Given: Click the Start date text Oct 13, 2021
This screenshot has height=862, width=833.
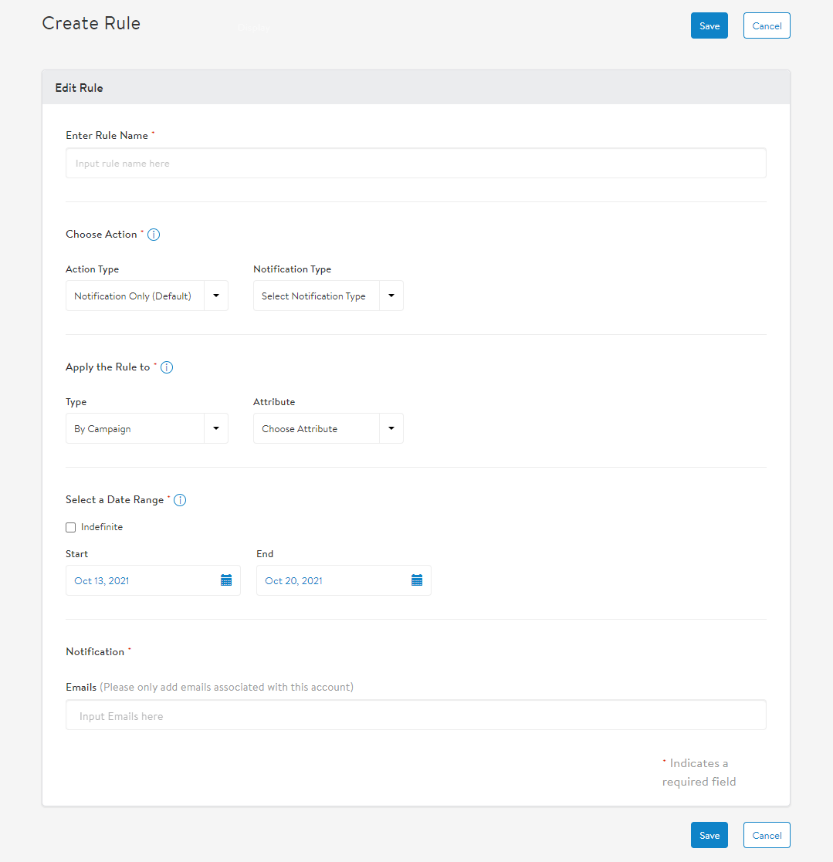Looking at the screenshot, I should point(102,581).
